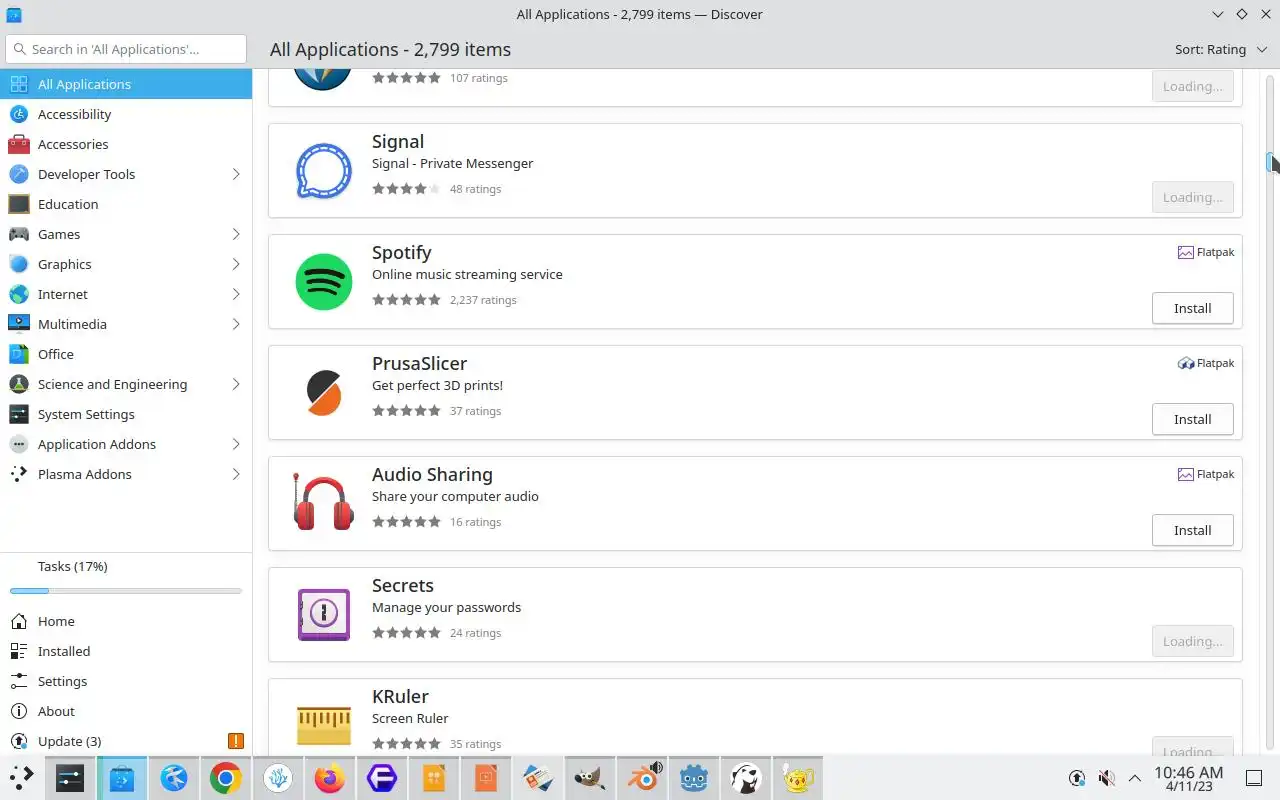The height and width of the screenshot is (800, 1280).
Task: Install PrusaSlicer
Action: [x=1192, y=419]
